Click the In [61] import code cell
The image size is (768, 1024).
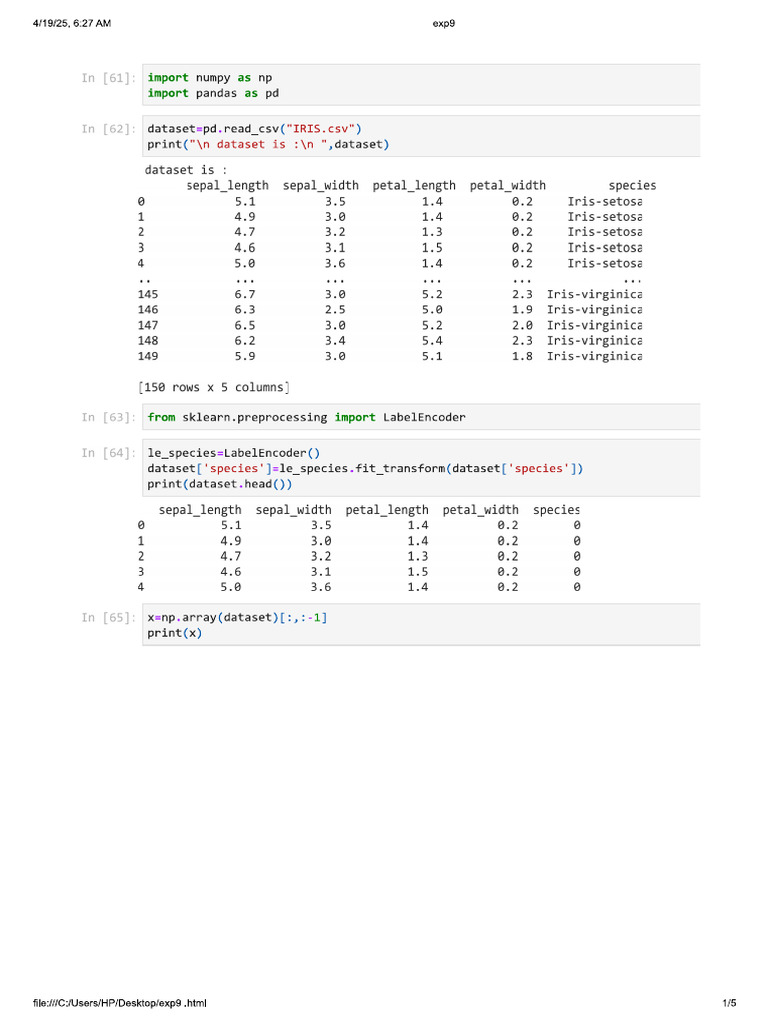[x=421, y=85]
